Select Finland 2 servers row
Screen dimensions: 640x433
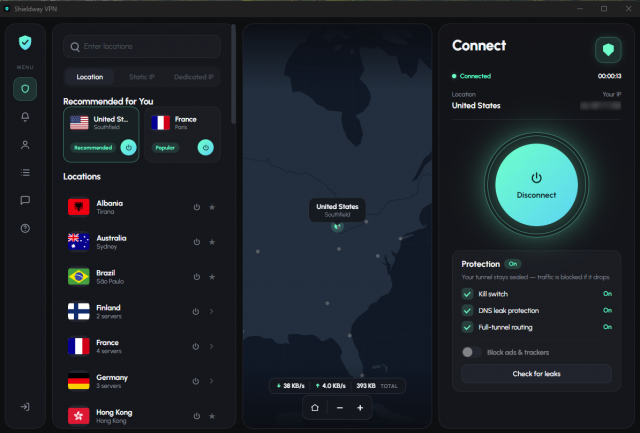click(x=142, y=312)
